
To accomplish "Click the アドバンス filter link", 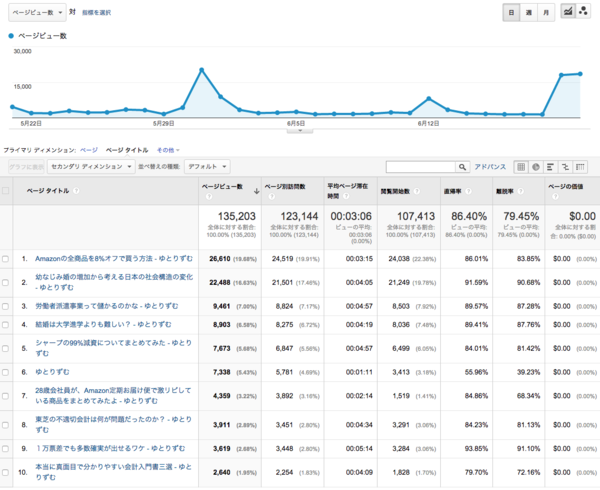I will coord(490,167).
